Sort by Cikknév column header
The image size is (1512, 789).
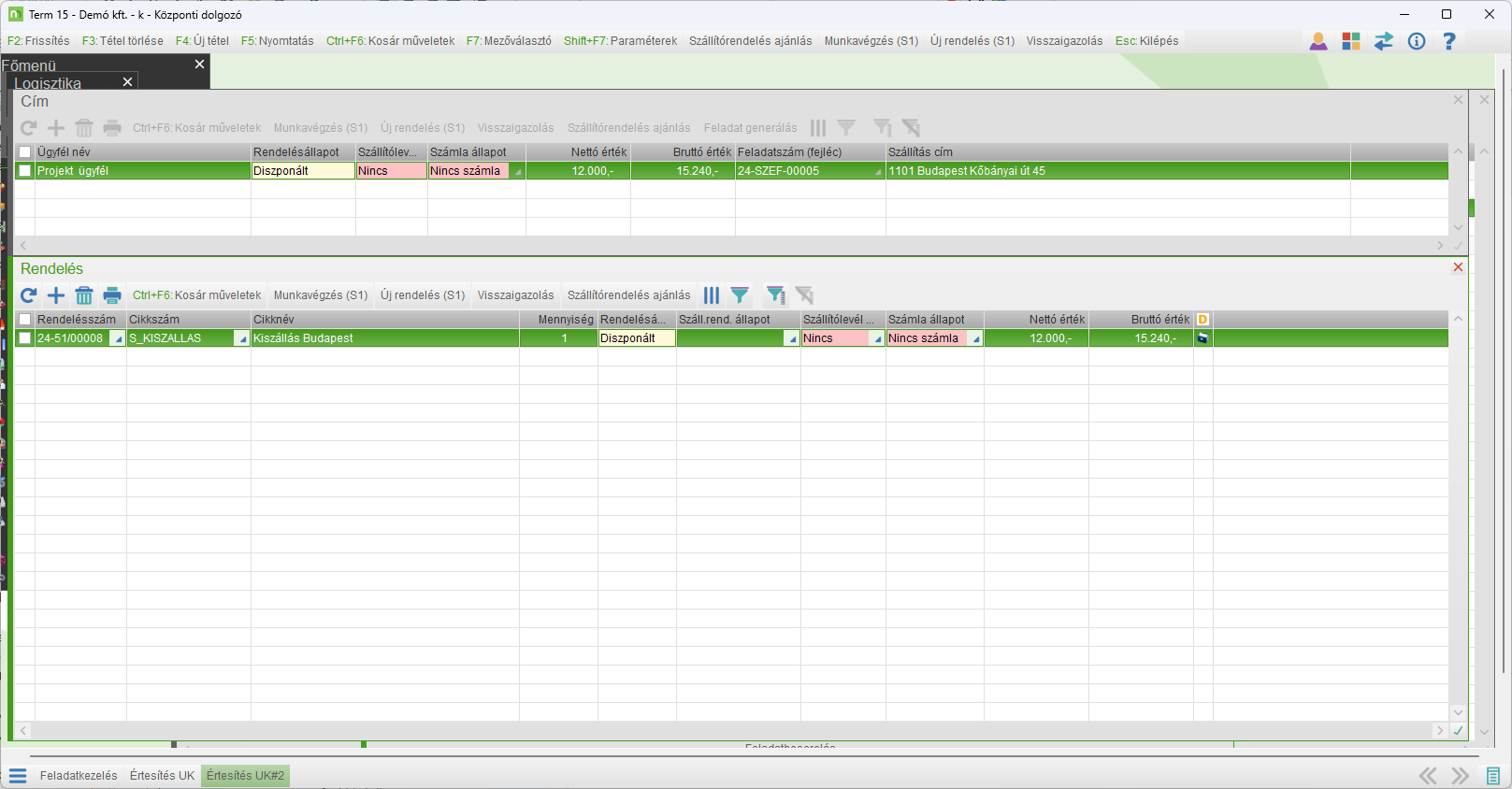385,320
